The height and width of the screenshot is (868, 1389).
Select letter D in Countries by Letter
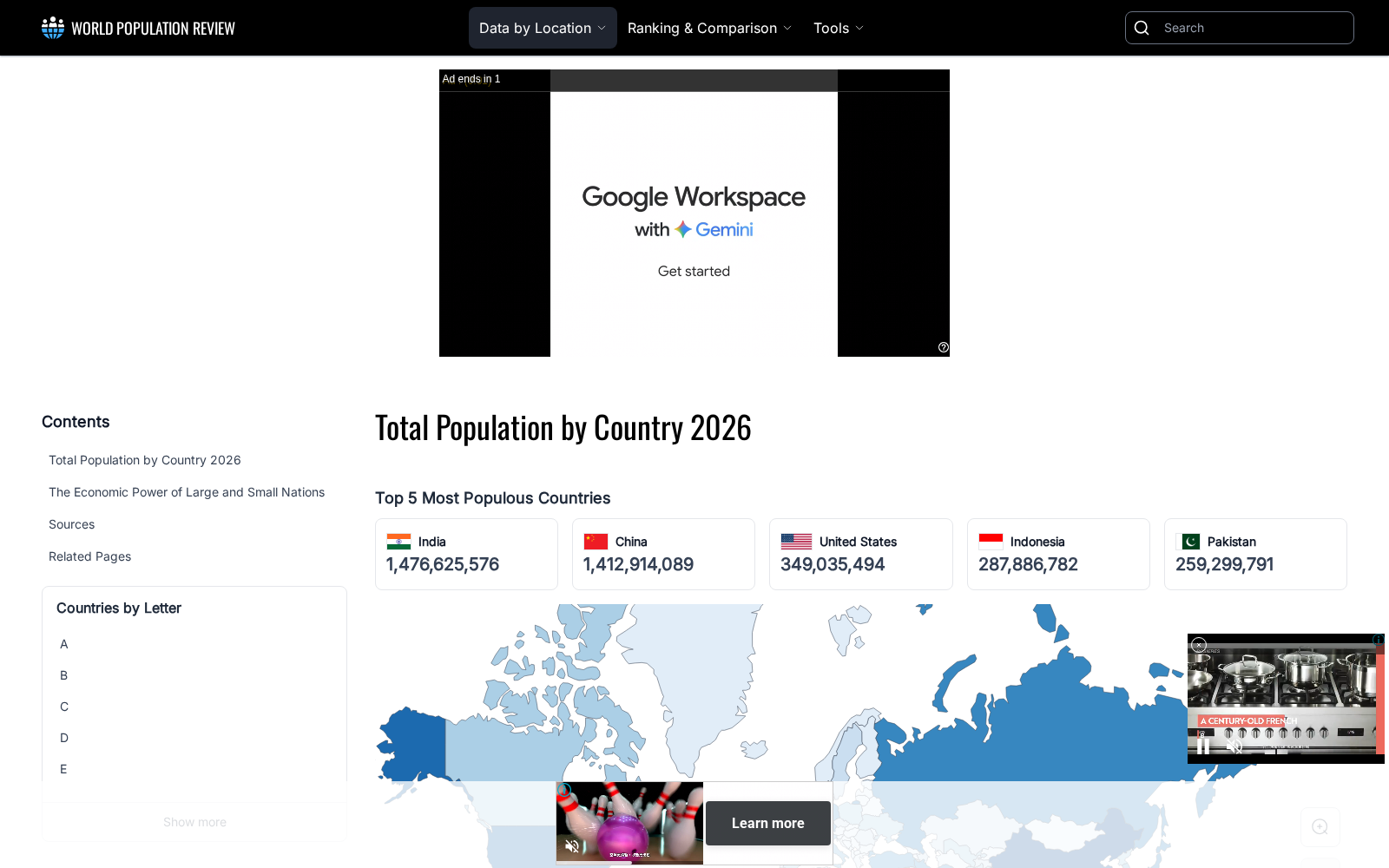pos(64,738)
